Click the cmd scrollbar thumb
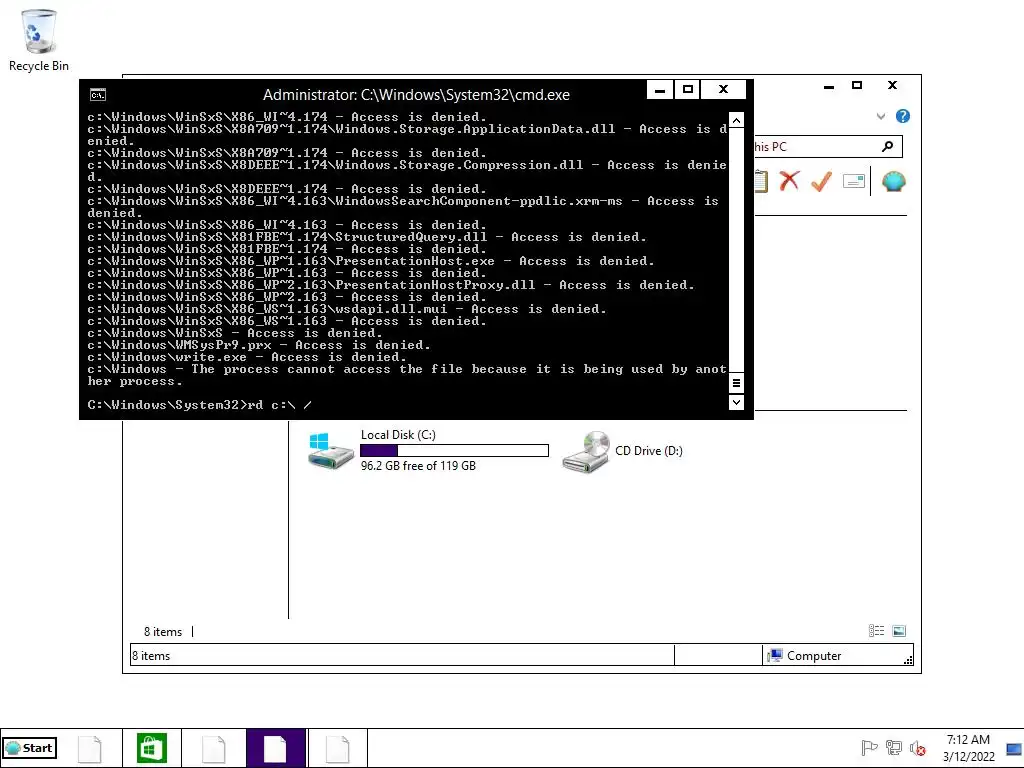The height and width of the screenshot is (768, 1024). [736, 383]
